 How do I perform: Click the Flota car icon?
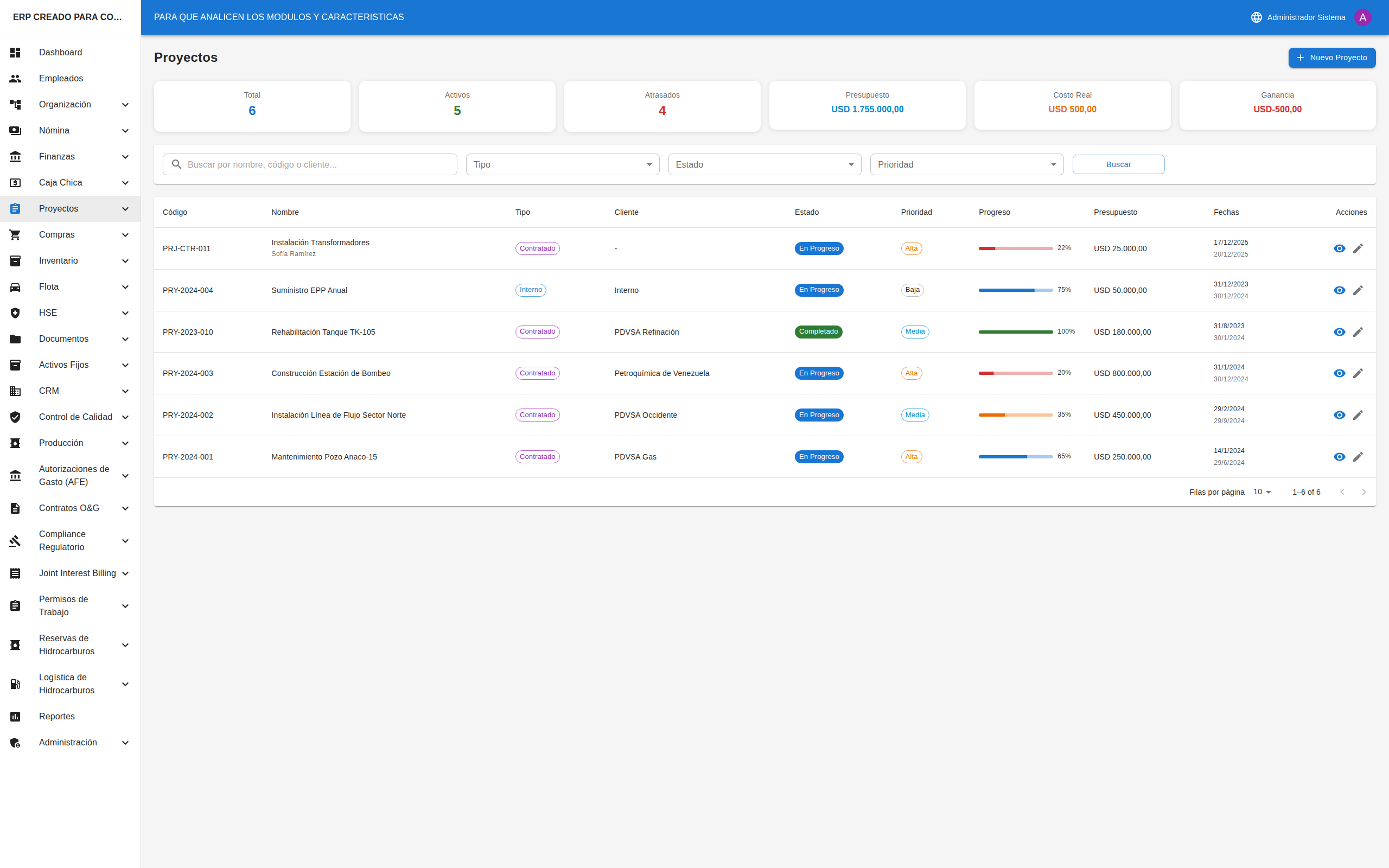[16, 287]
